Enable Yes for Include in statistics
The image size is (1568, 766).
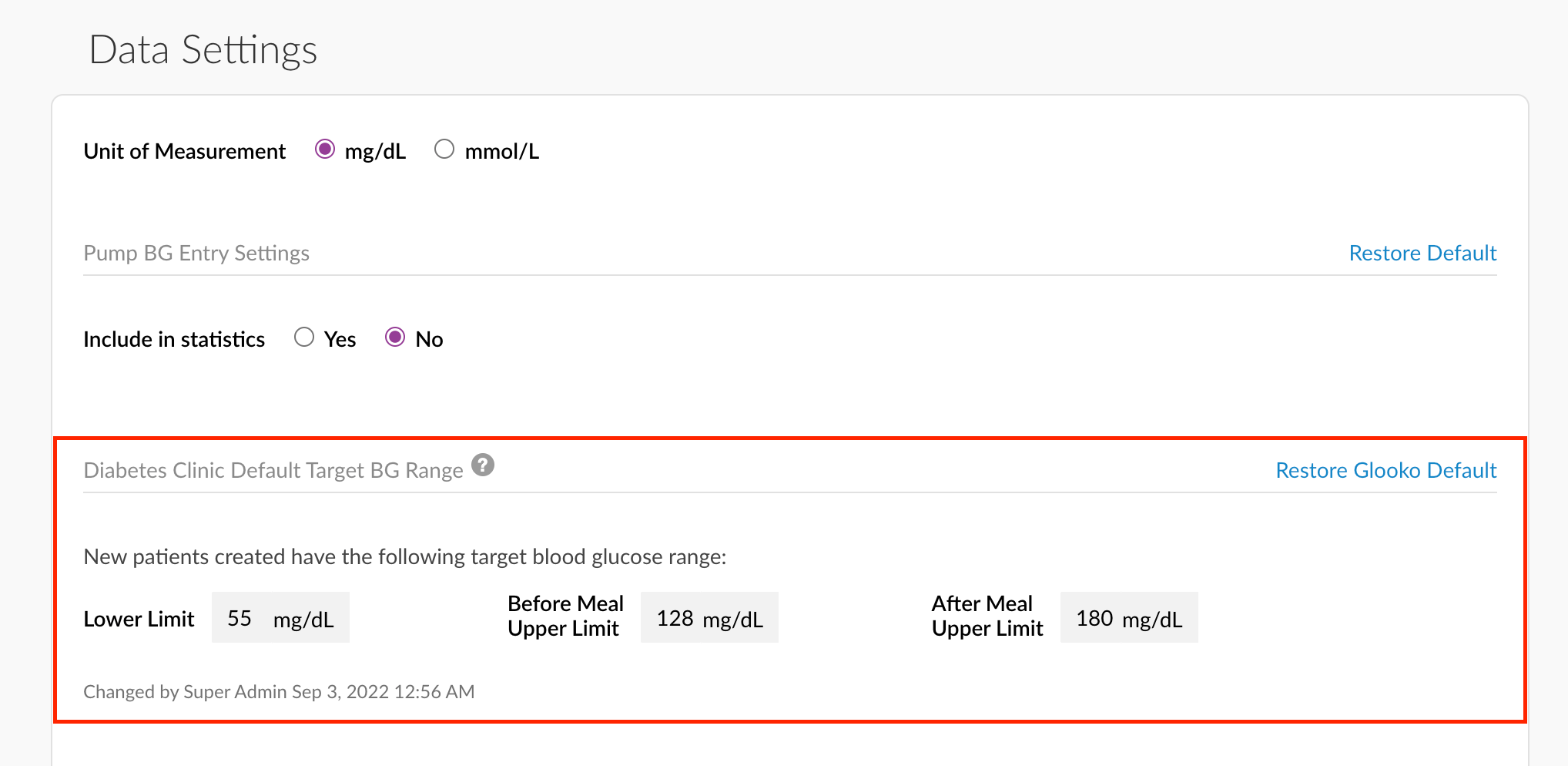(305, 337)
